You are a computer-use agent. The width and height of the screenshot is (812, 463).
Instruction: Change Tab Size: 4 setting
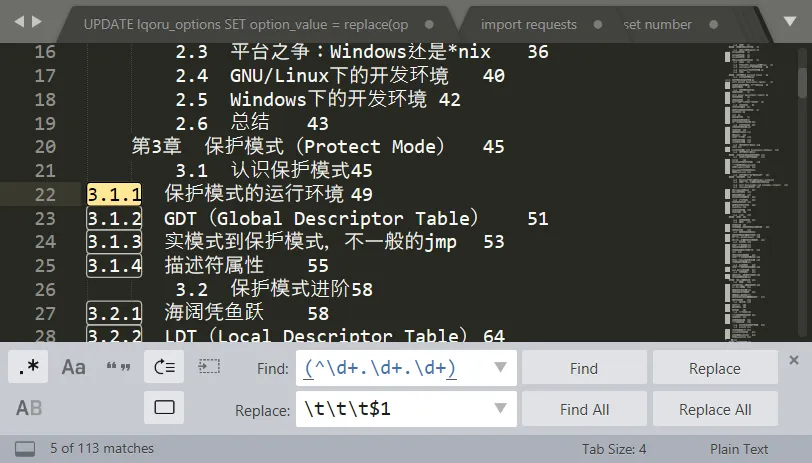tap(614, 449)
